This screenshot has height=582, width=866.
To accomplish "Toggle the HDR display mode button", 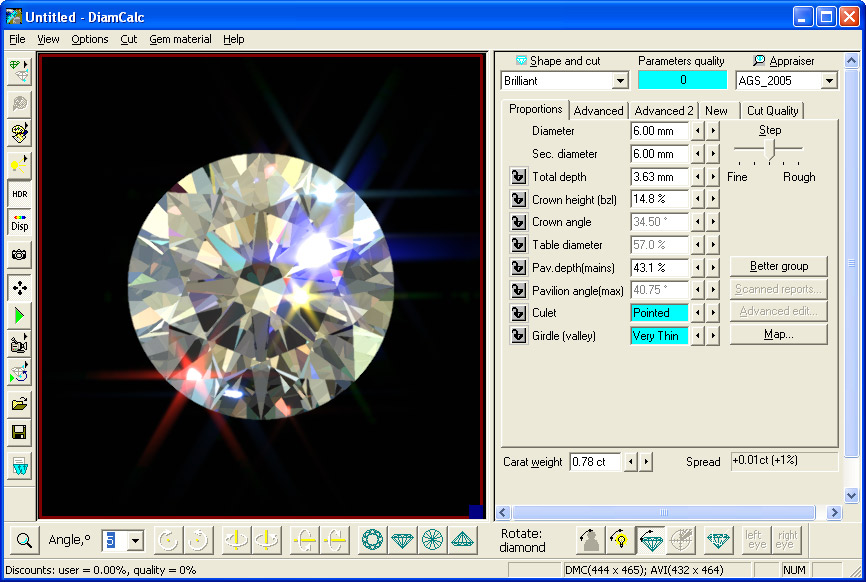I will [19, 194].
